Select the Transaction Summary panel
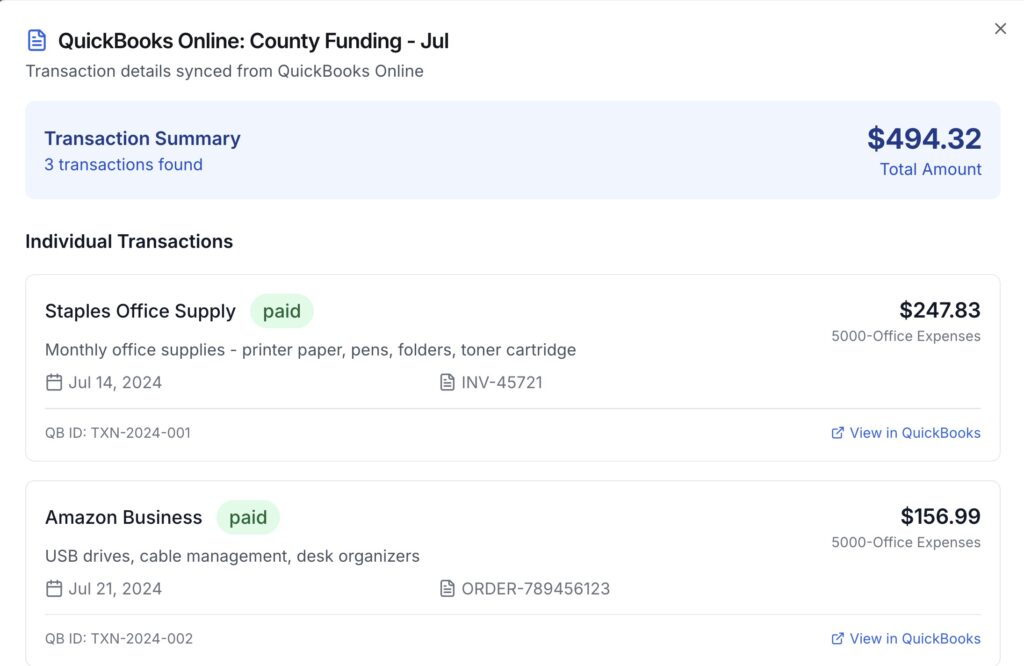This screenshot has width=1024, height=666. click(512, 150)
